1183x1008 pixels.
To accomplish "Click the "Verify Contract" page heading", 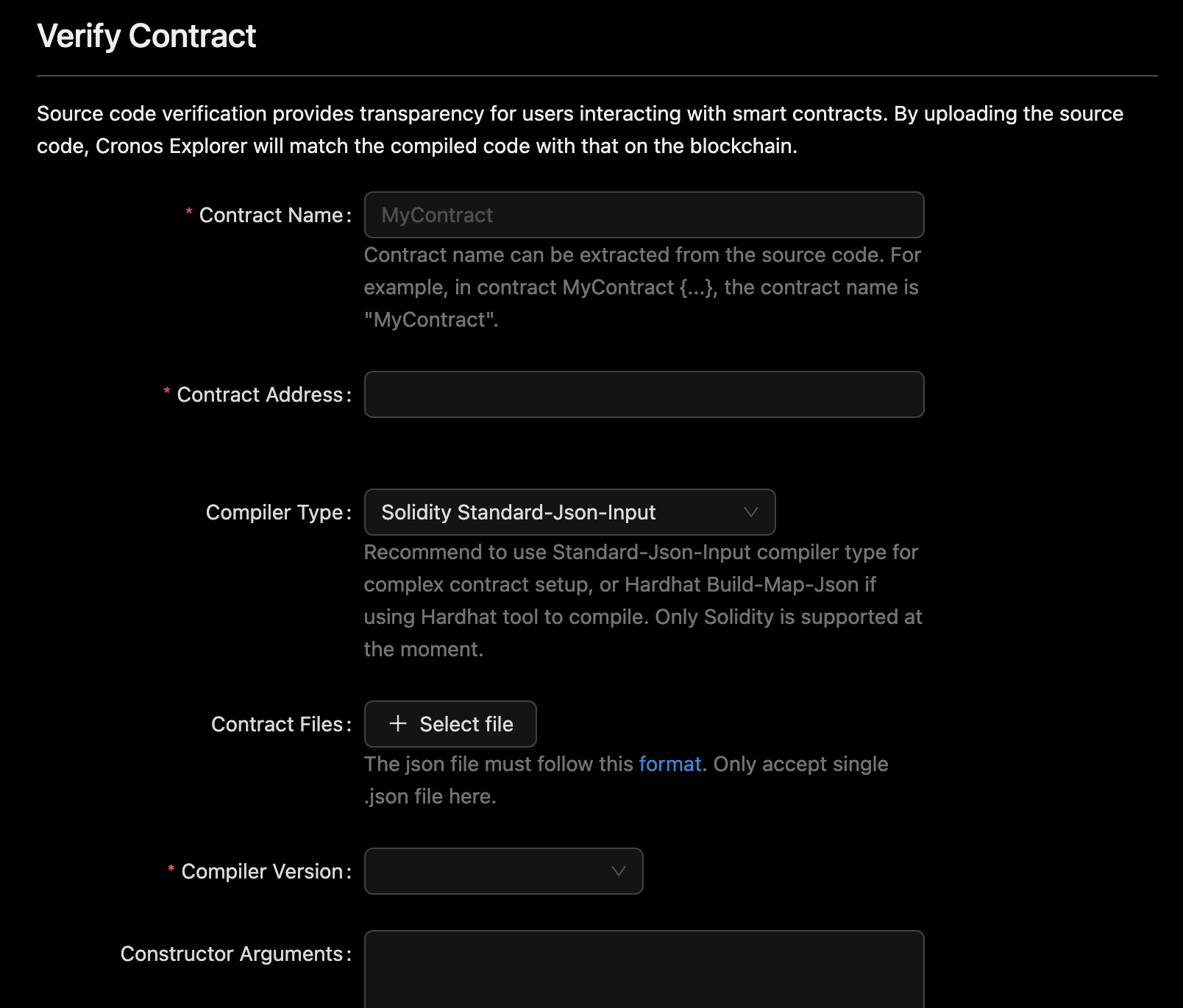I will tap(146, 36).
